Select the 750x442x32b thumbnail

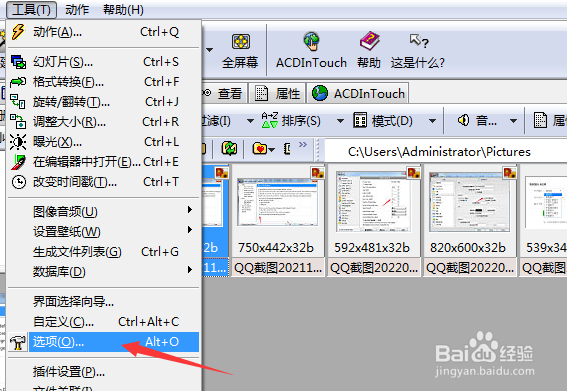point(277,202)
